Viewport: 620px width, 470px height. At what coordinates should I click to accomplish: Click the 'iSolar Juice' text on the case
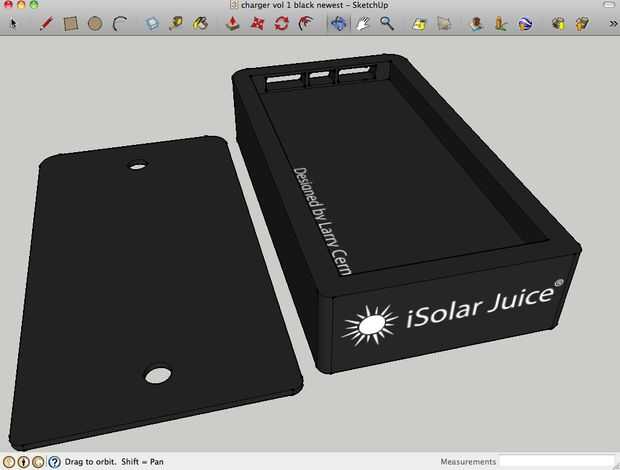480,306
